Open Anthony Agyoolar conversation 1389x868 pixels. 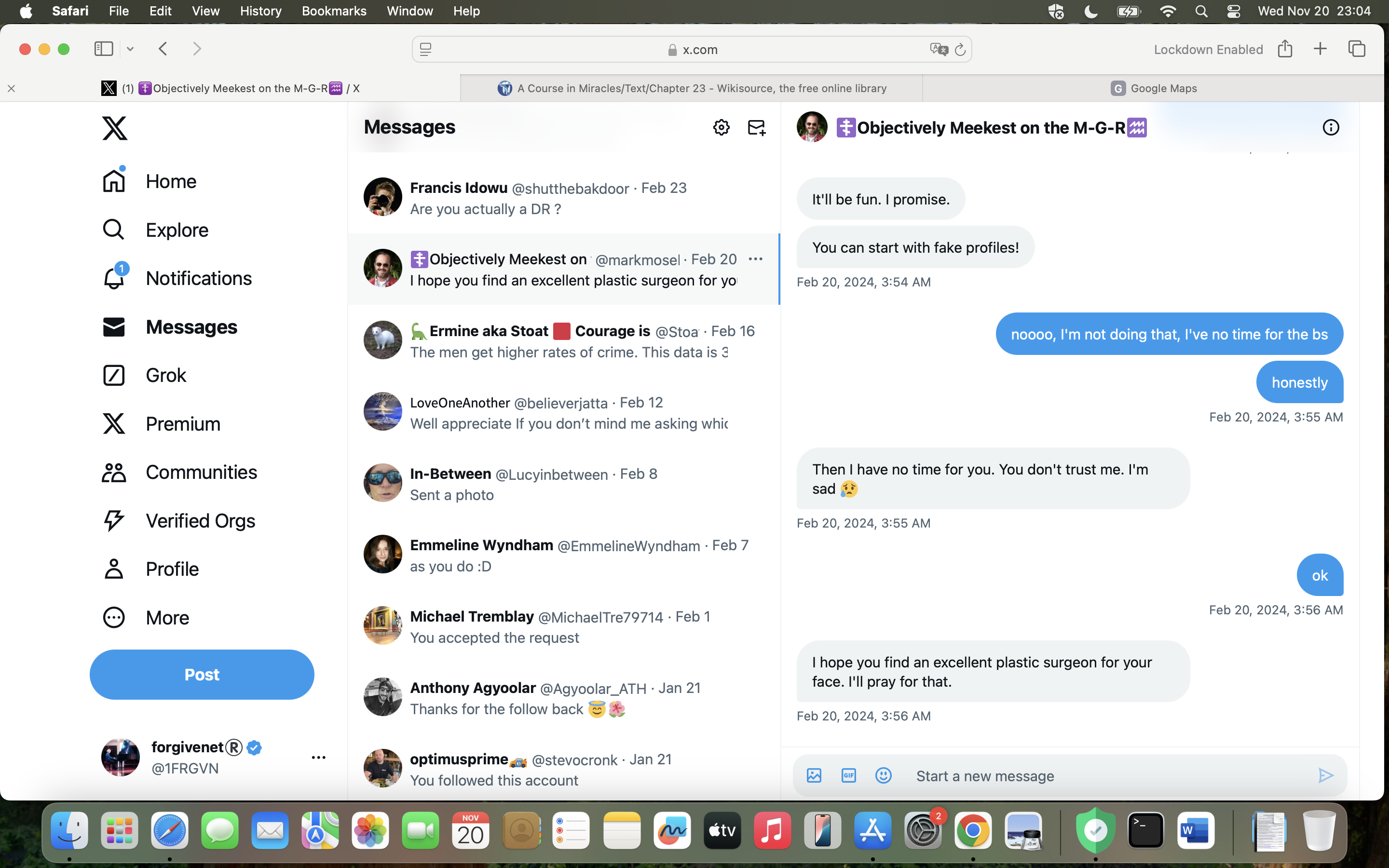coord(564,697)
